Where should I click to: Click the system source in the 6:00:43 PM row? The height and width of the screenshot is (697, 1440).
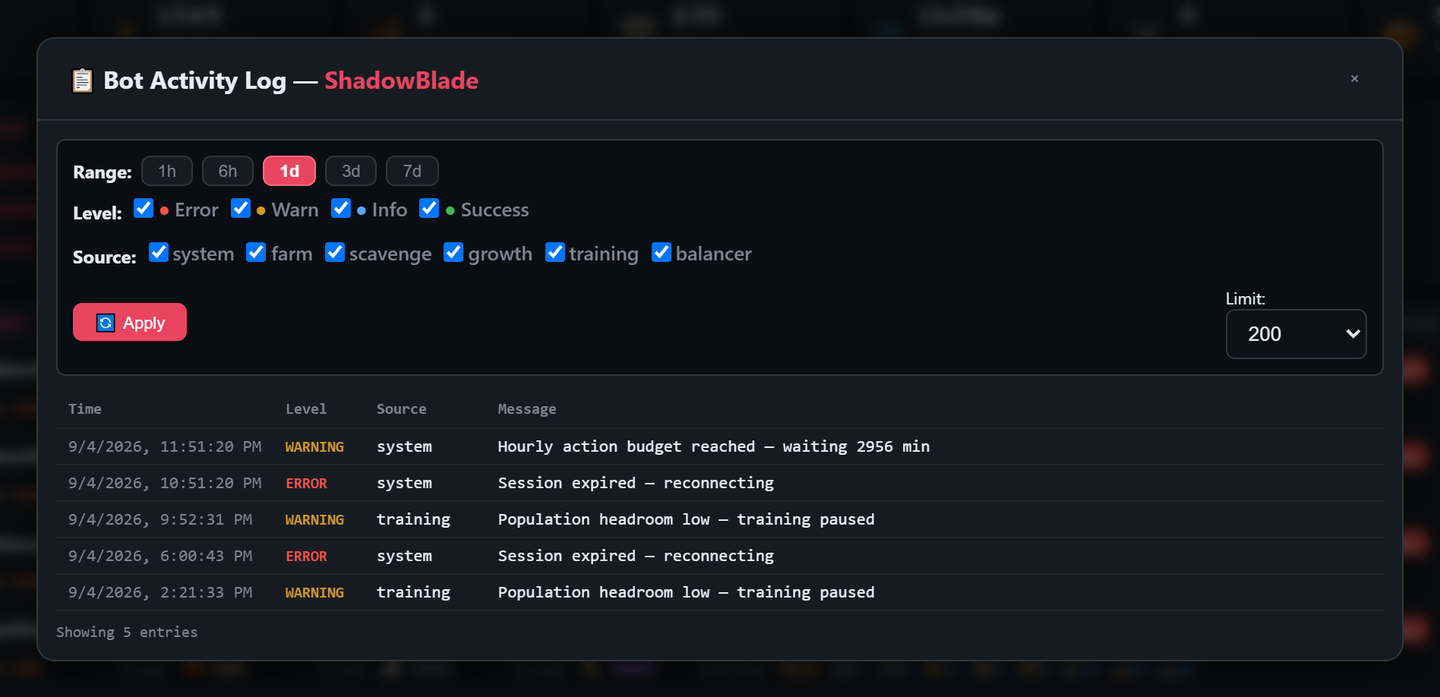pyautogui.click(x=405, y=556)
